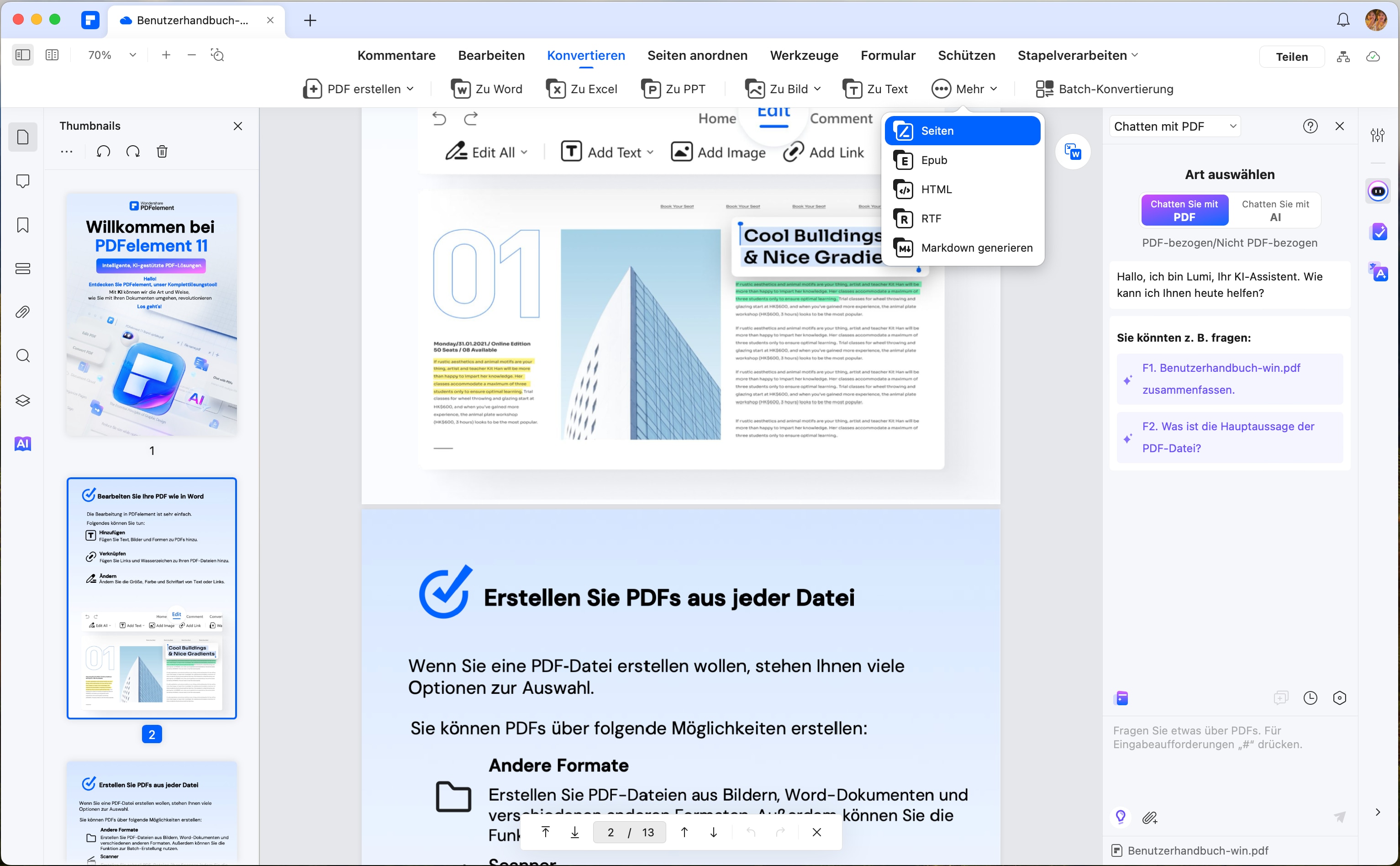Open the layers sidebar icon

[23, 401]
